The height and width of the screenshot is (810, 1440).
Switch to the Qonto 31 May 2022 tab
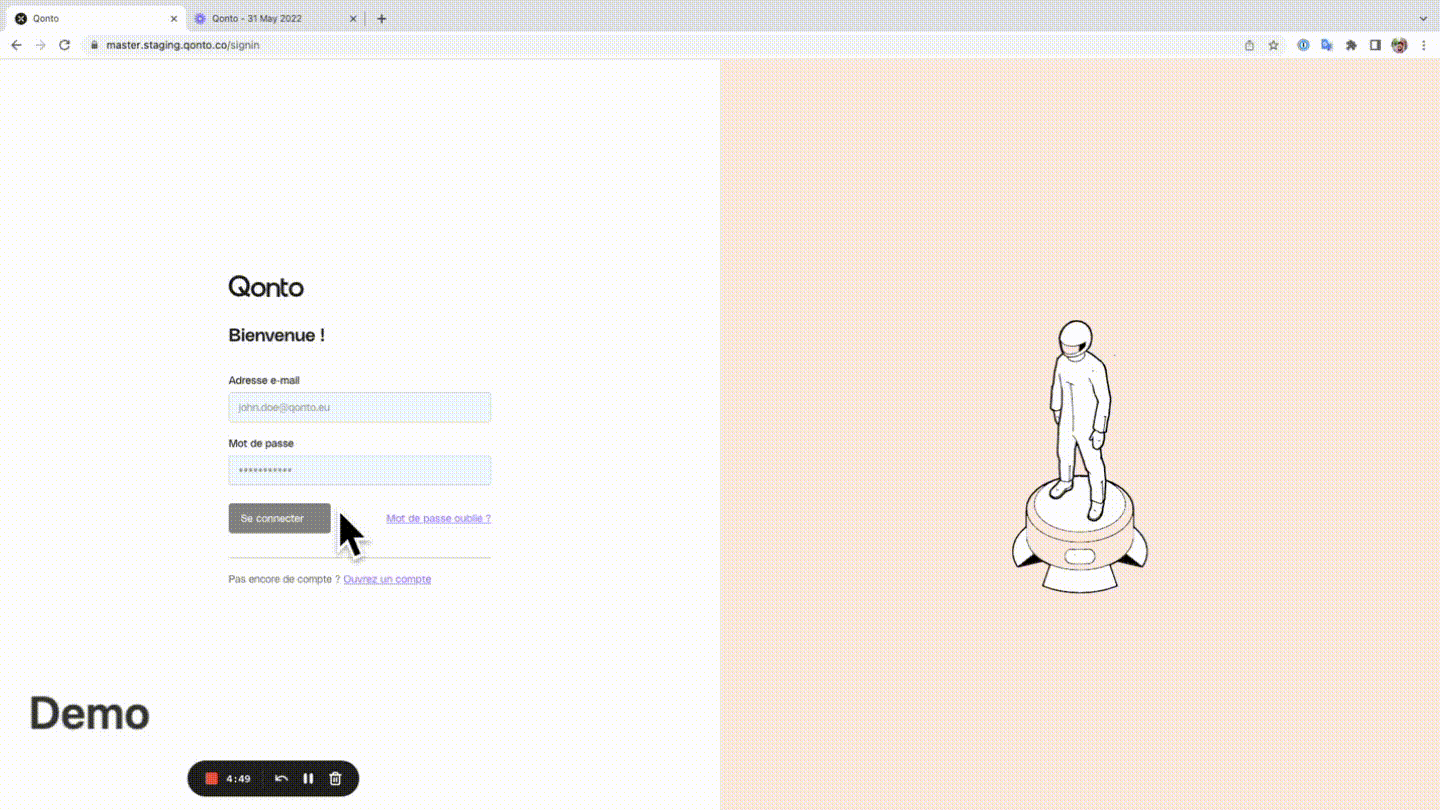click(x=275, y=18)
